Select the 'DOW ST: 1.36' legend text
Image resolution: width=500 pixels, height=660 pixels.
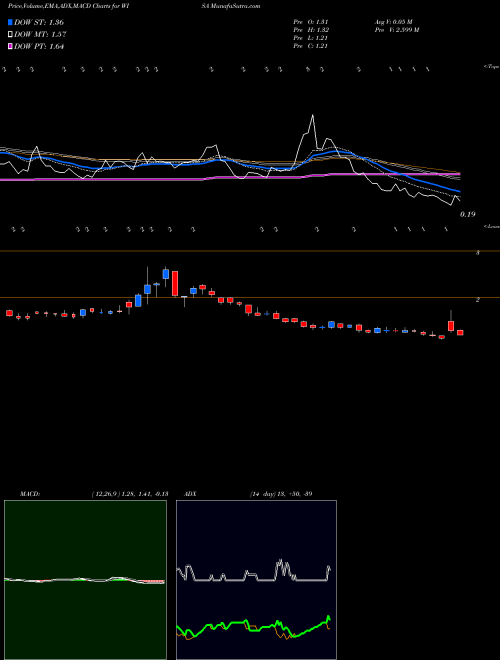tap(39, 23)
